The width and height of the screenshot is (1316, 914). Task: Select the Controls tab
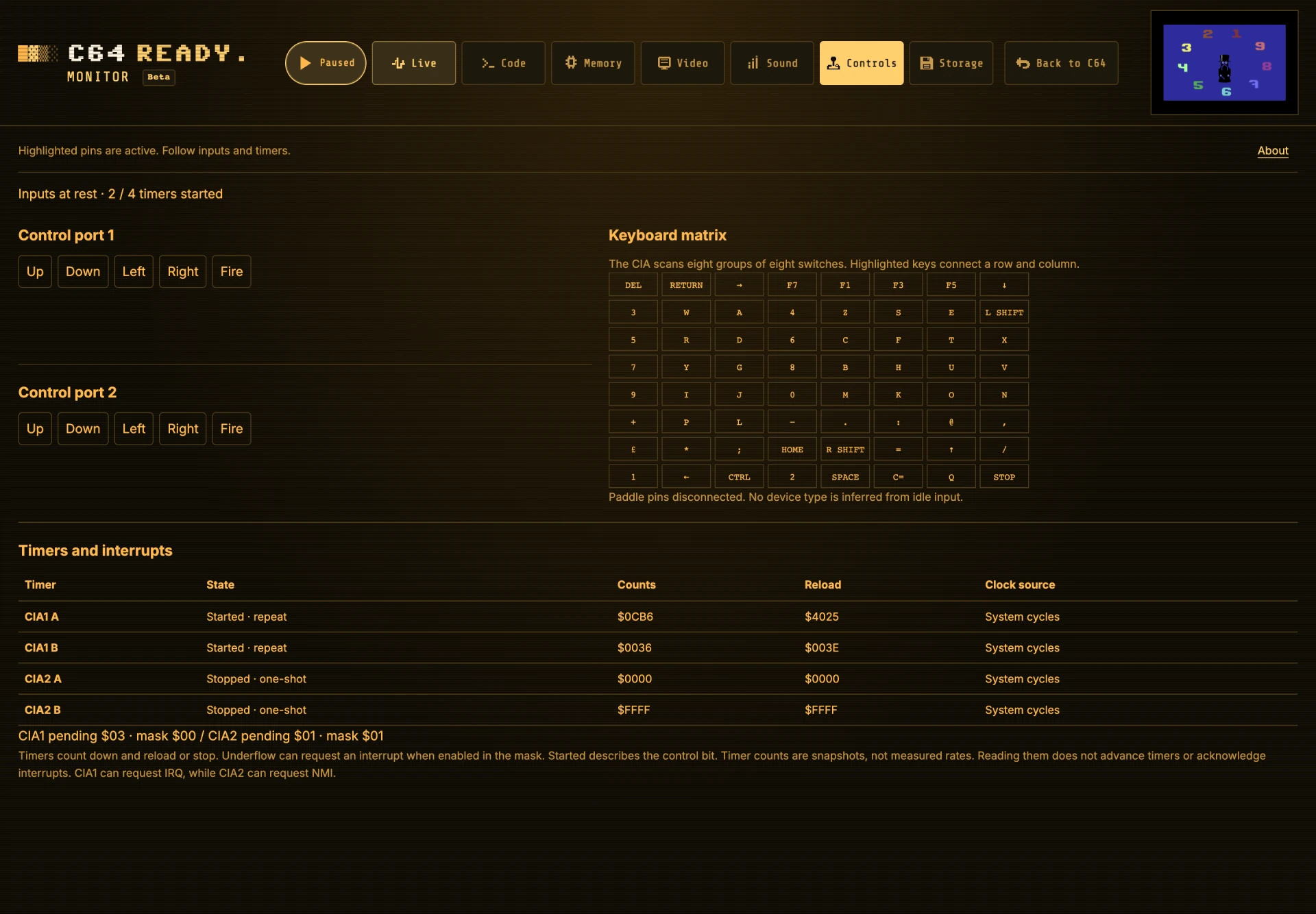862,63
